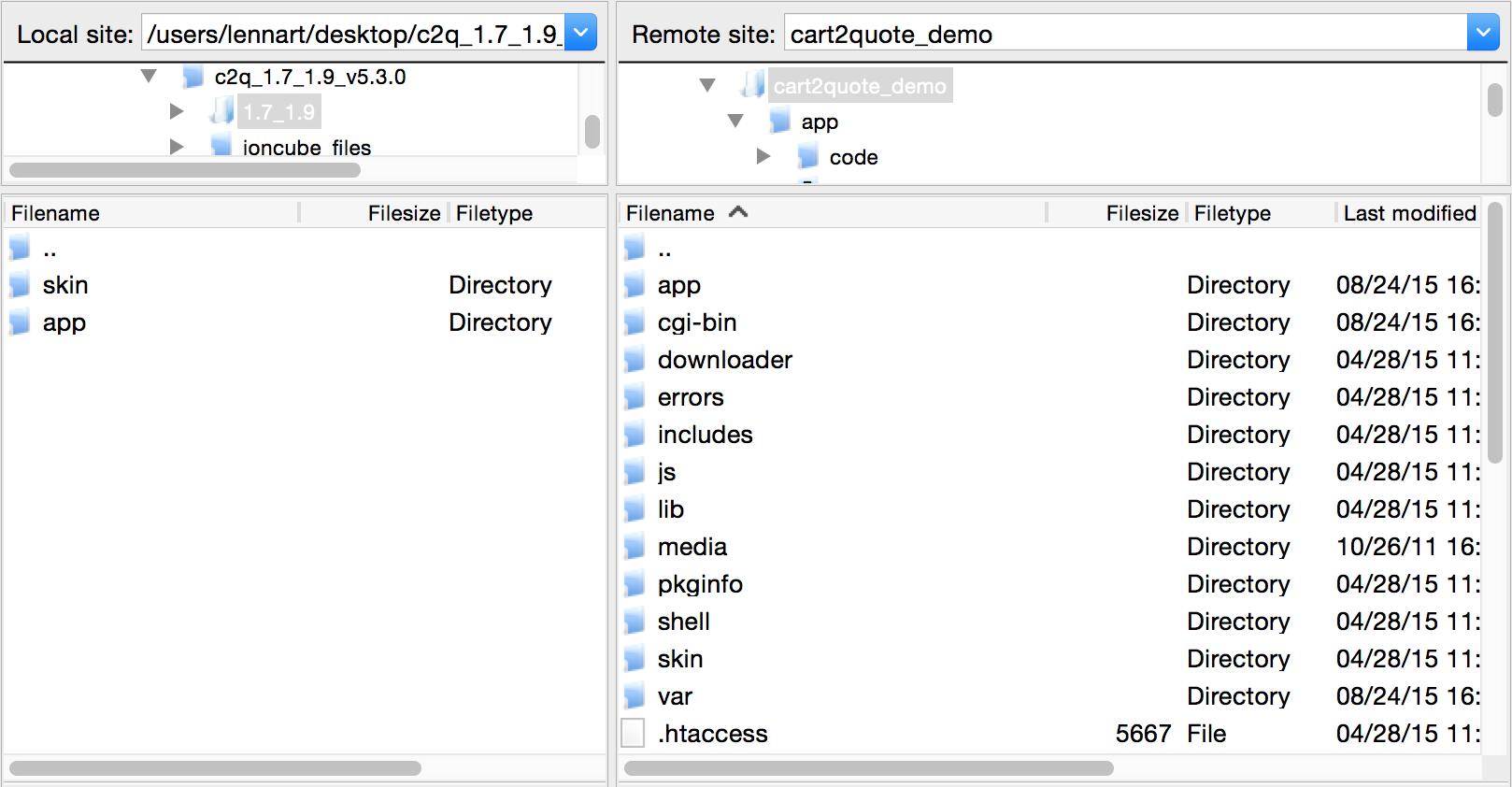1512x787 pixels.
Task: Click the errors folder icon
Action: tap(635, 396)
